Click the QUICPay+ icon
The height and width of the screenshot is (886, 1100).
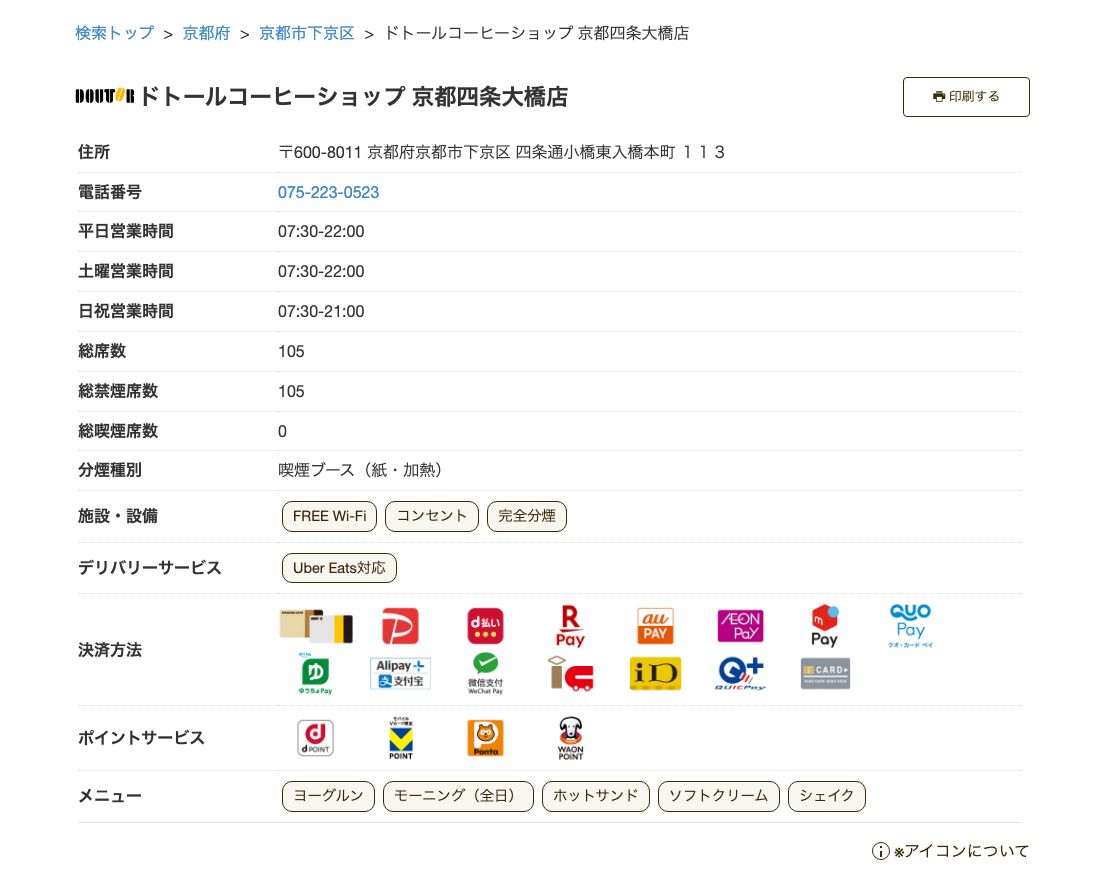point(740,673)
